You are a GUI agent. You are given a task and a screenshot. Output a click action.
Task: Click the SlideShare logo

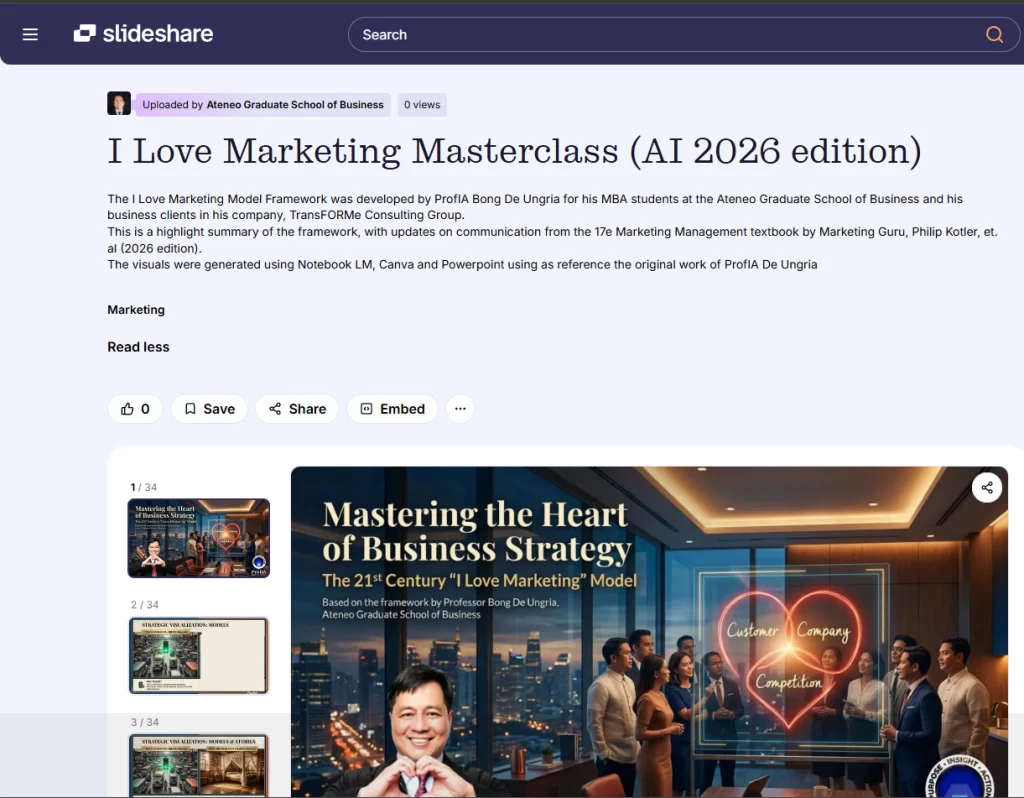pyautogui.click(x=143, y=34)
